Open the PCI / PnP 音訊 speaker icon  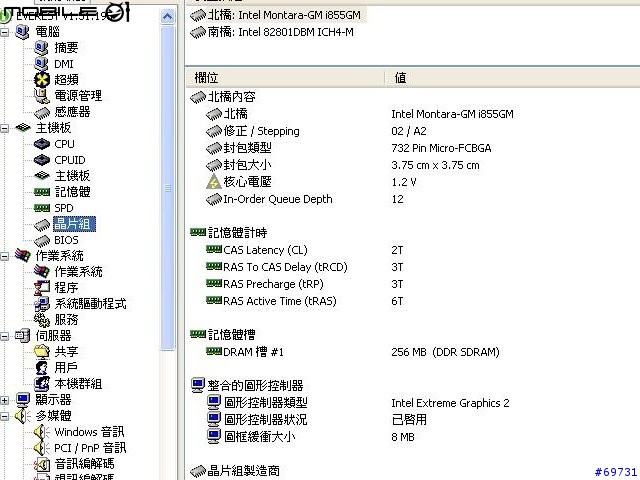click(42, 448)
